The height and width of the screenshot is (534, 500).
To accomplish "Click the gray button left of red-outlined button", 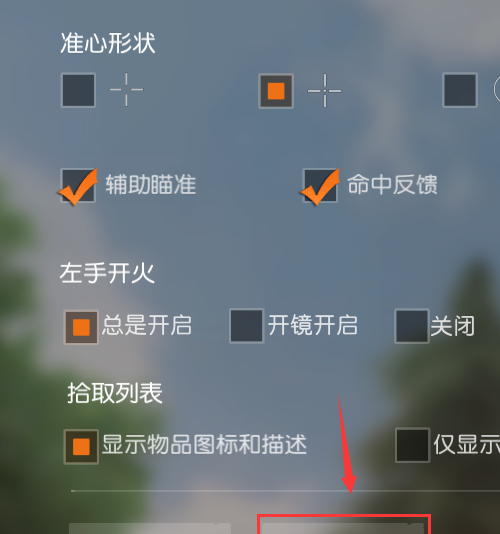I will pos(150,528).
